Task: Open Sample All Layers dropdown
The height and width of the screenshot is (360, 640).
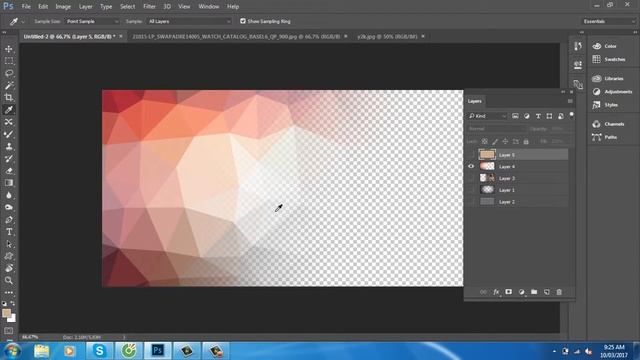Action: (x=189, y=21)
